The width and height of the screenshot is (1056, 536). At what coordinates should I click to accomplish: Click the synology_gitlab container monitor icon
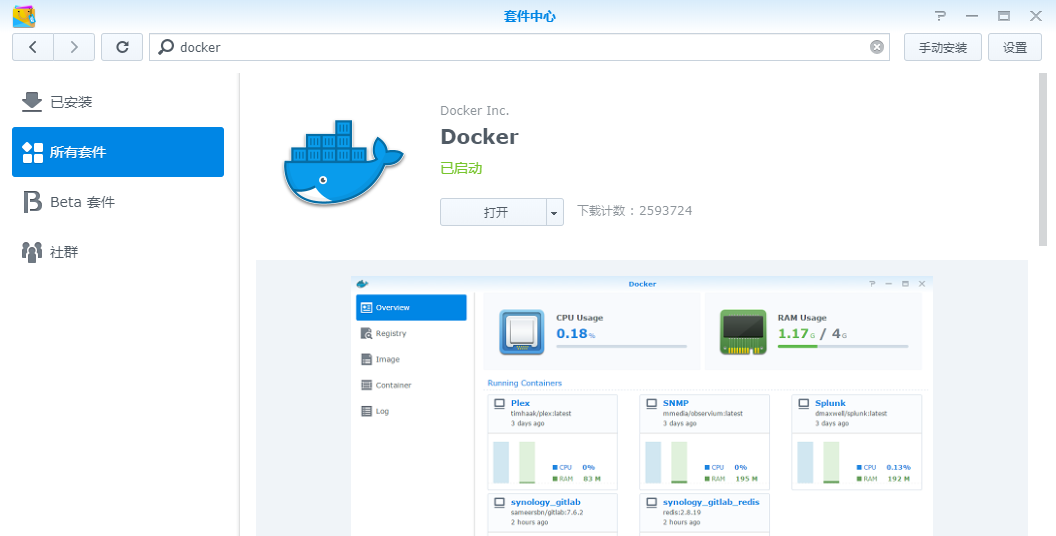point(499,503)
